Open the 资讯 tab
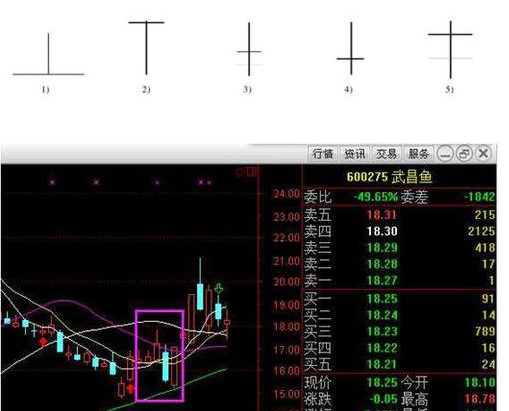Screen dimensions: 509x411 pyautogui.click(x=355, y=154)
